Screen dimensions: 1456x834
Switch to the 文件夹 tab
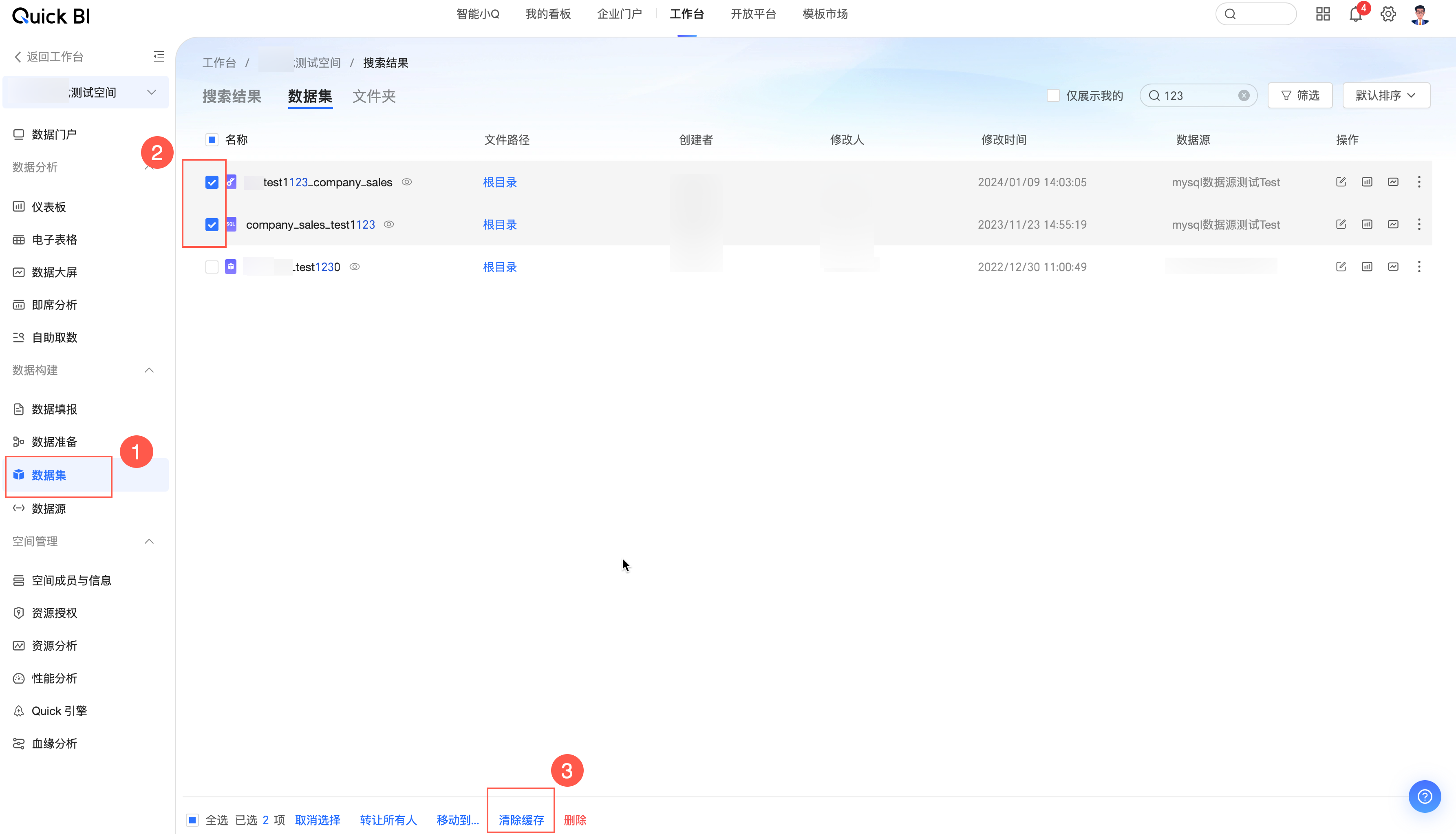pyautogui.click(x=374, y=96)
